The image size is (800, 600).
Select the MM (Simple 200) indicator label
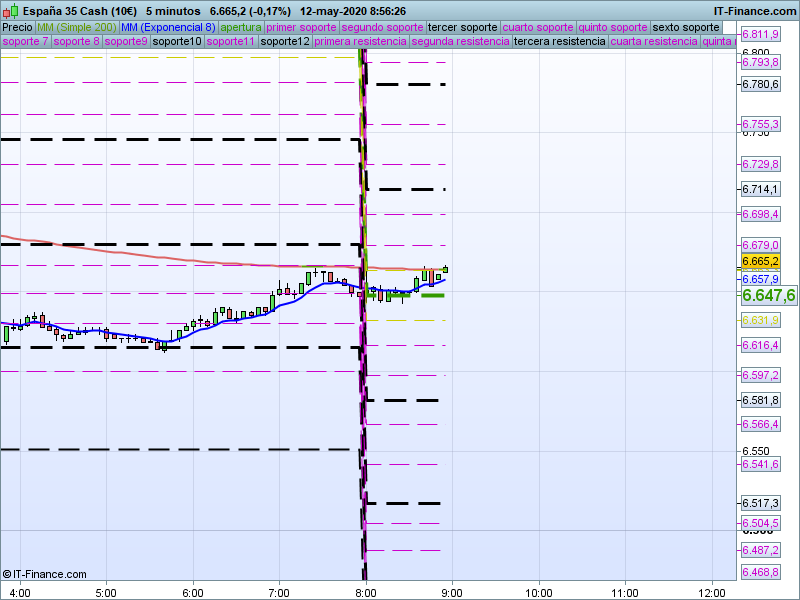point(77,28)
